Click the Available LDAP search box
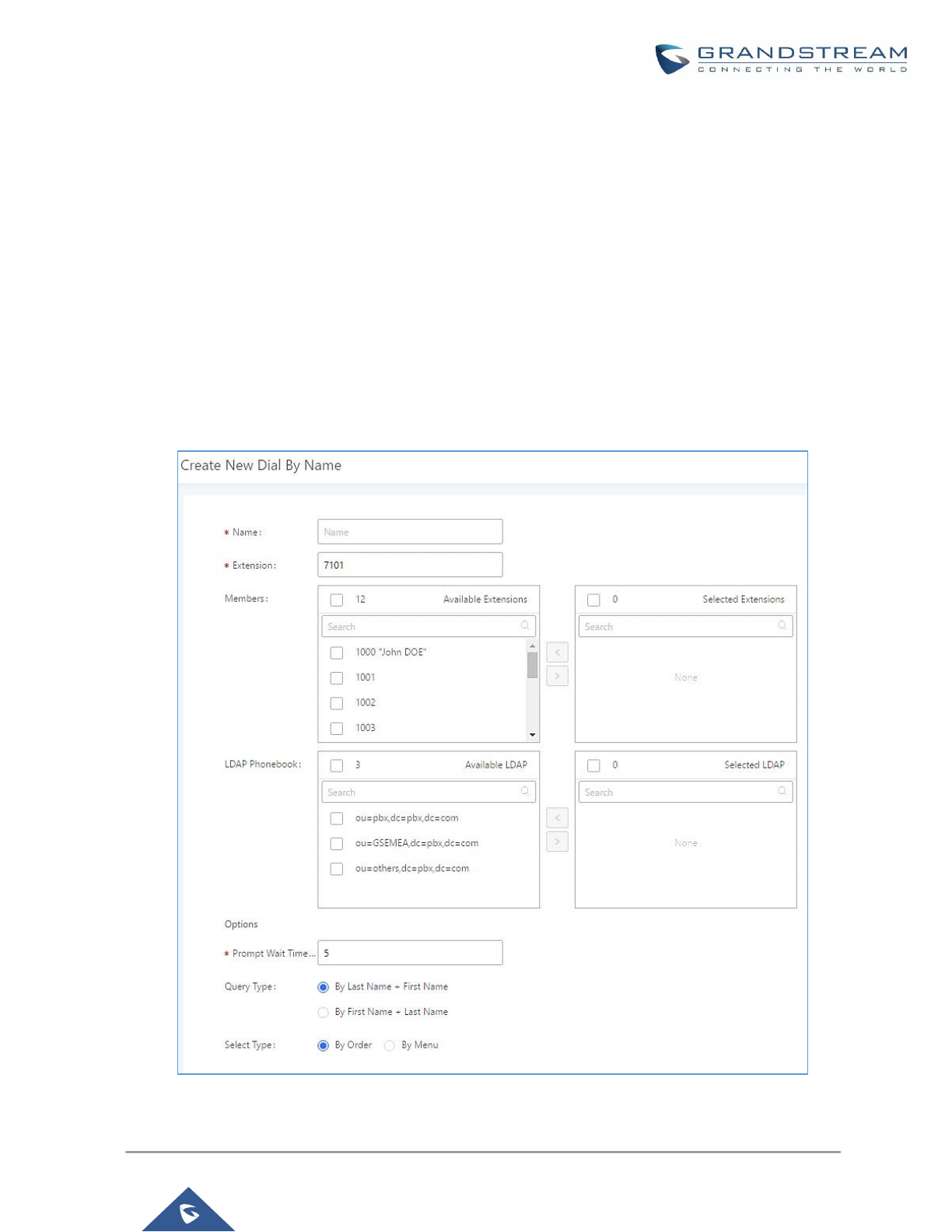The image size is (952, 1232). 429,792
